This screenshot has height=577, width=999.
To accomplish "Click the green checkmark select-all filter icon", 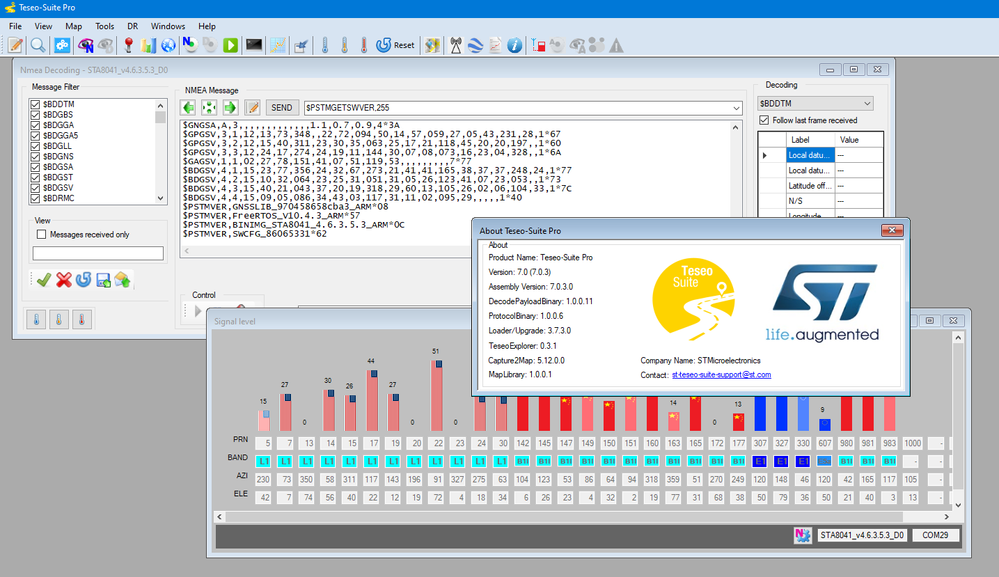I will [44, 280].
